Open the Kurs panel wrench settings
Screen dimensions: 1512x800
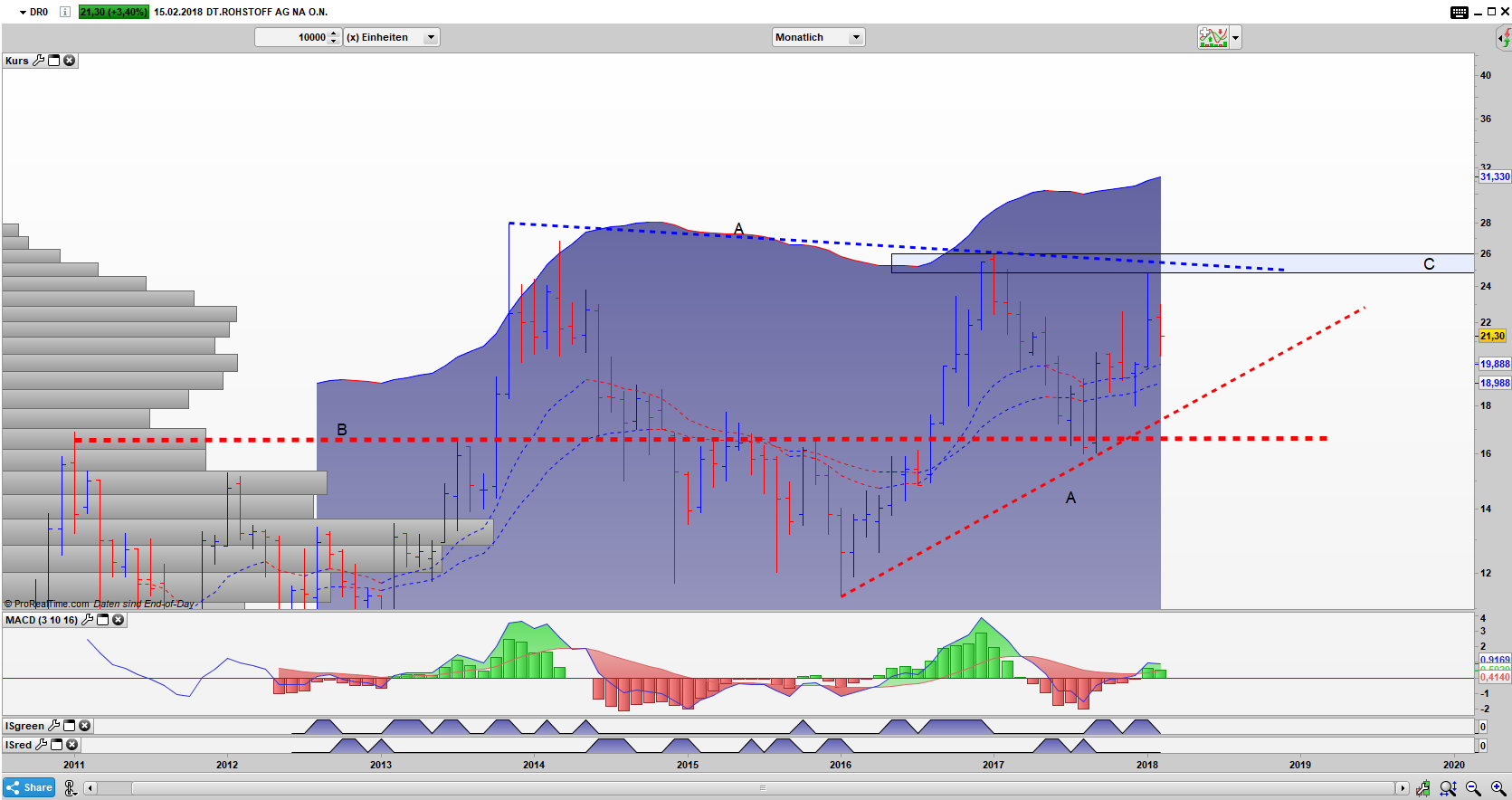point(38,61)
